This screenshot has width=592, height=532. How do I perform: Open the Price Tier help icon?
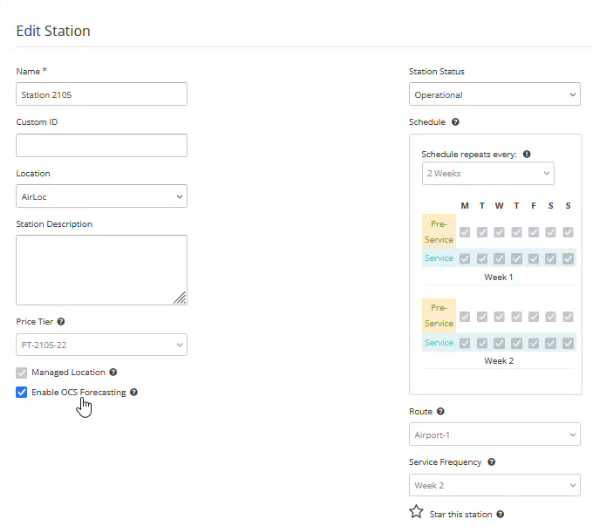click(x=61, y=322)
